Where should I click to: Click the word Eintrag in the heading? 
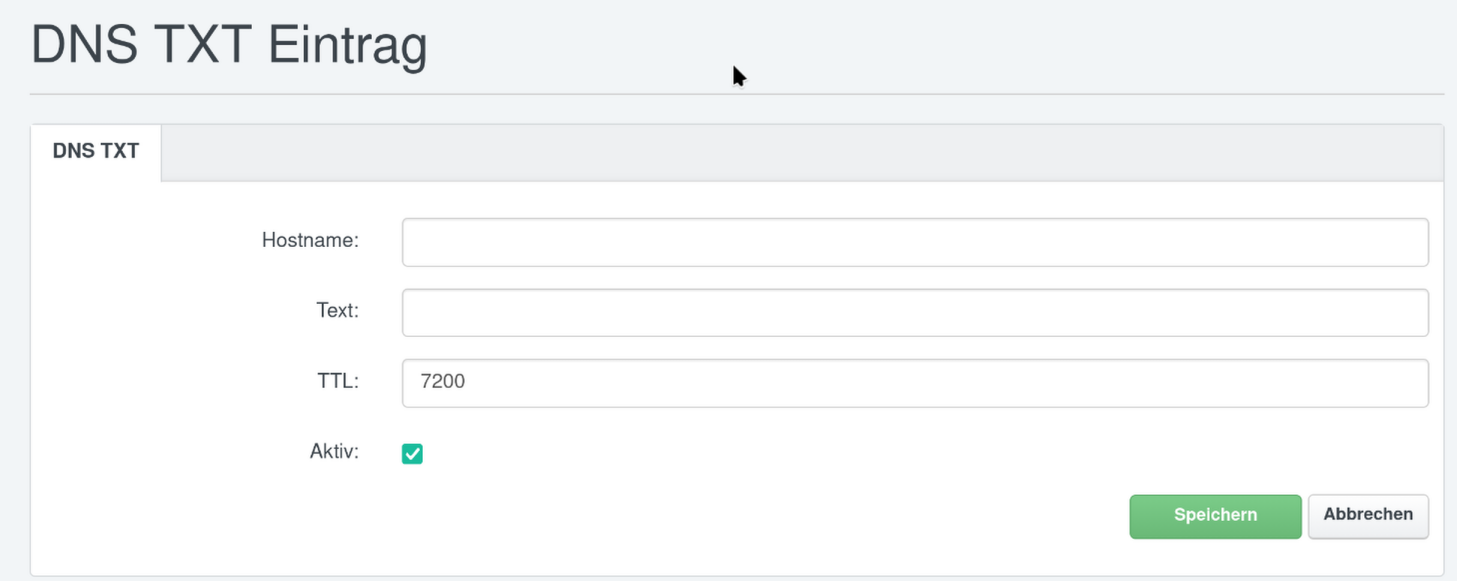348,47
